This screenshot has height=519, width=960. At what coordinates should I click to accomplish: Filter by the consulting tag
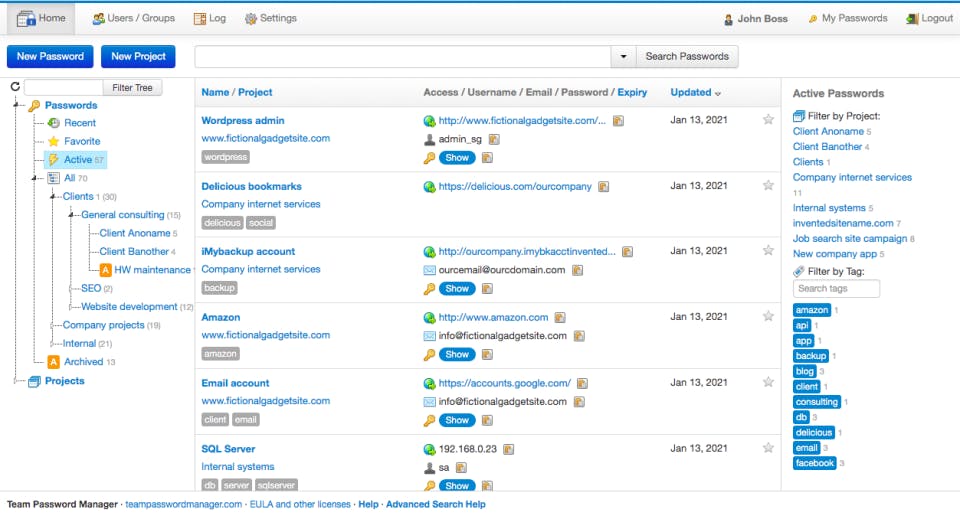coord(817,402)
